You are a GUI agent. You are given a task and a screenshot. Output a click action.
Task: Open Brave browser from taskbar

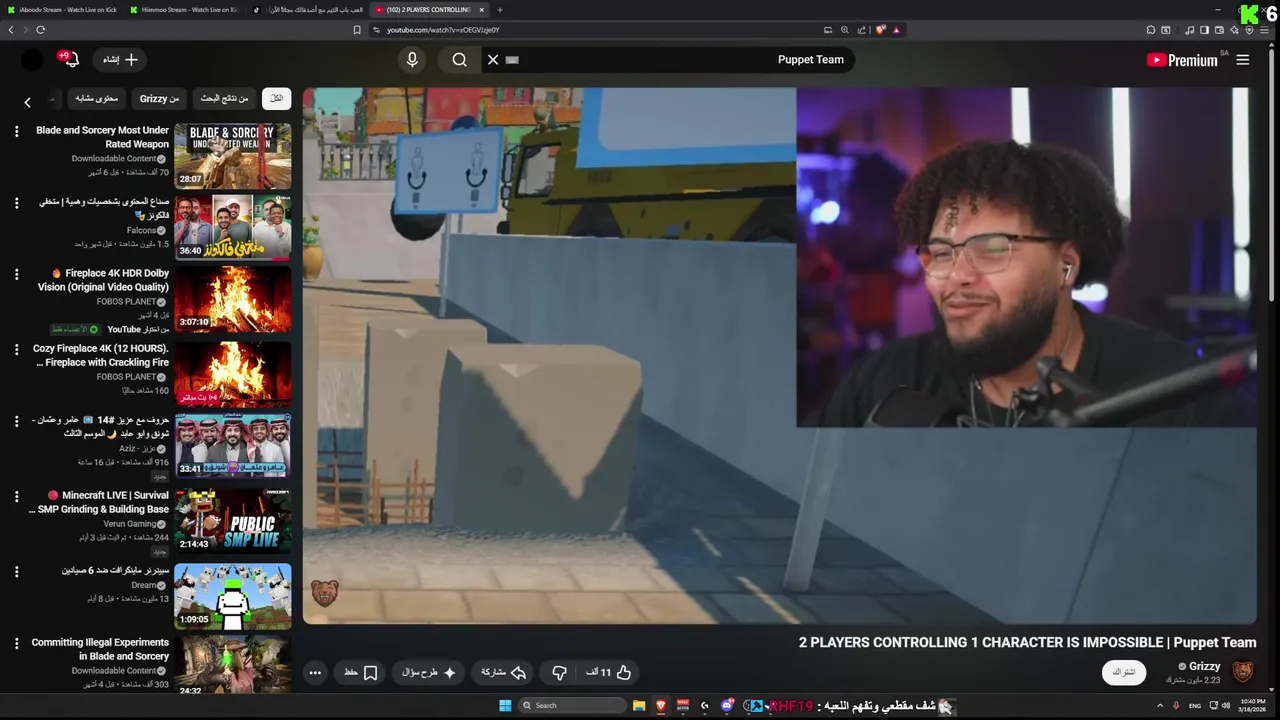(x=661, y=705)
